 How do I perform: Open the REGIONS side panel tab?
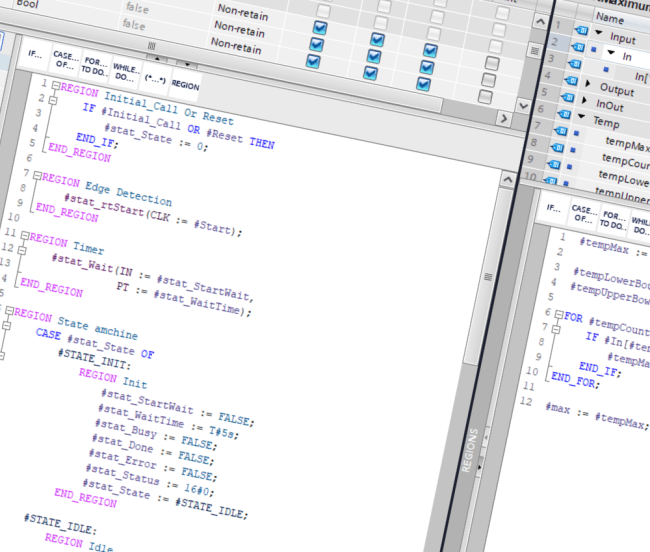[x=470, y=450]
